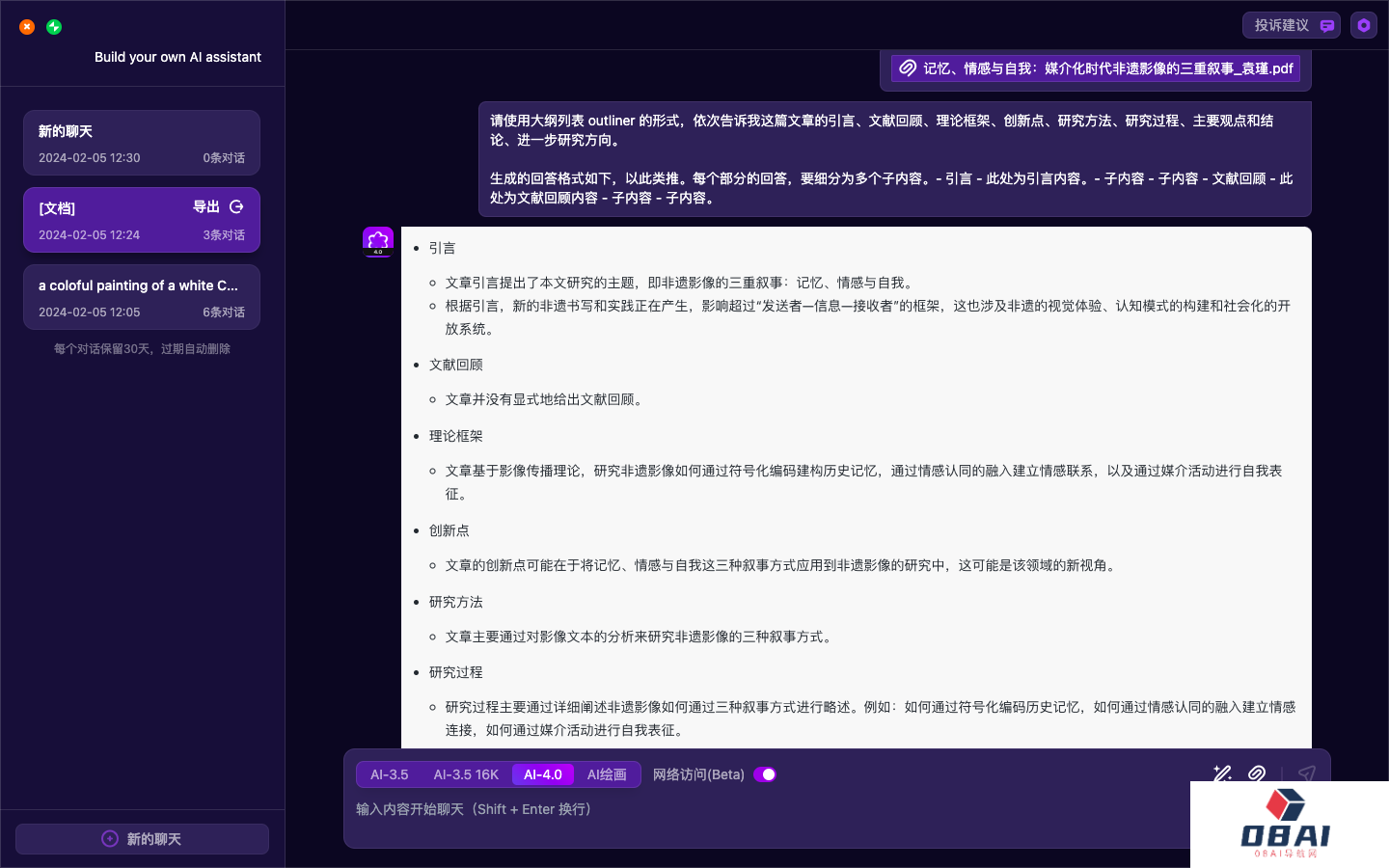Open the hexagon settings icon
Image resolution: width=1389 pixels, height=868 pixels.
(1363, 26)
